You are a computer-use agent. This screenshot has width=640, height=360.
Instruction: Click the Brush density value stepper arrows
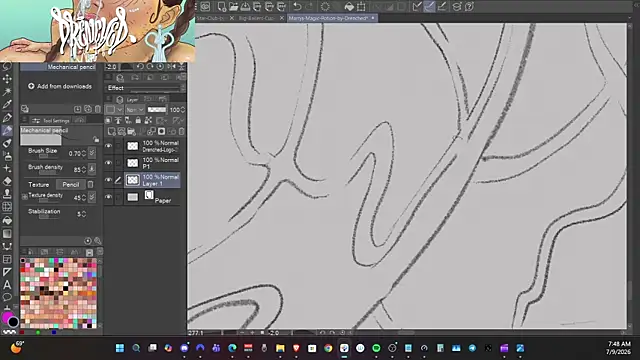click(84, 169)
